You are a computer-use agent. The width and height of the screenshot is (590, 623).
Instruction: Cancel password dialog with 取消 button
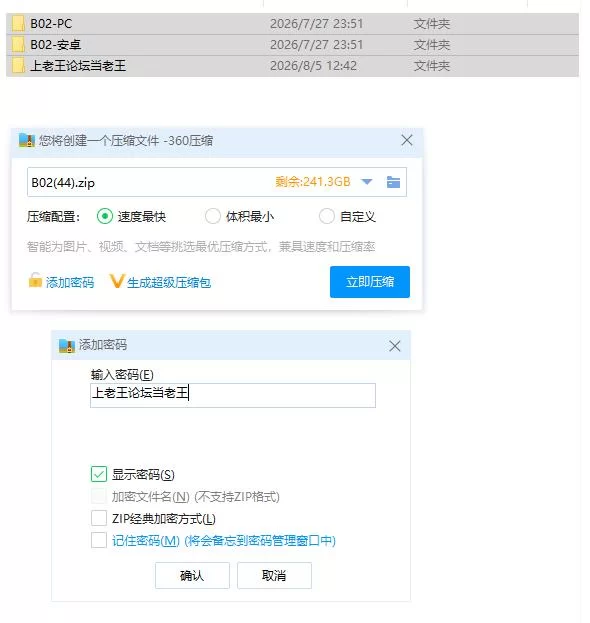274,575
